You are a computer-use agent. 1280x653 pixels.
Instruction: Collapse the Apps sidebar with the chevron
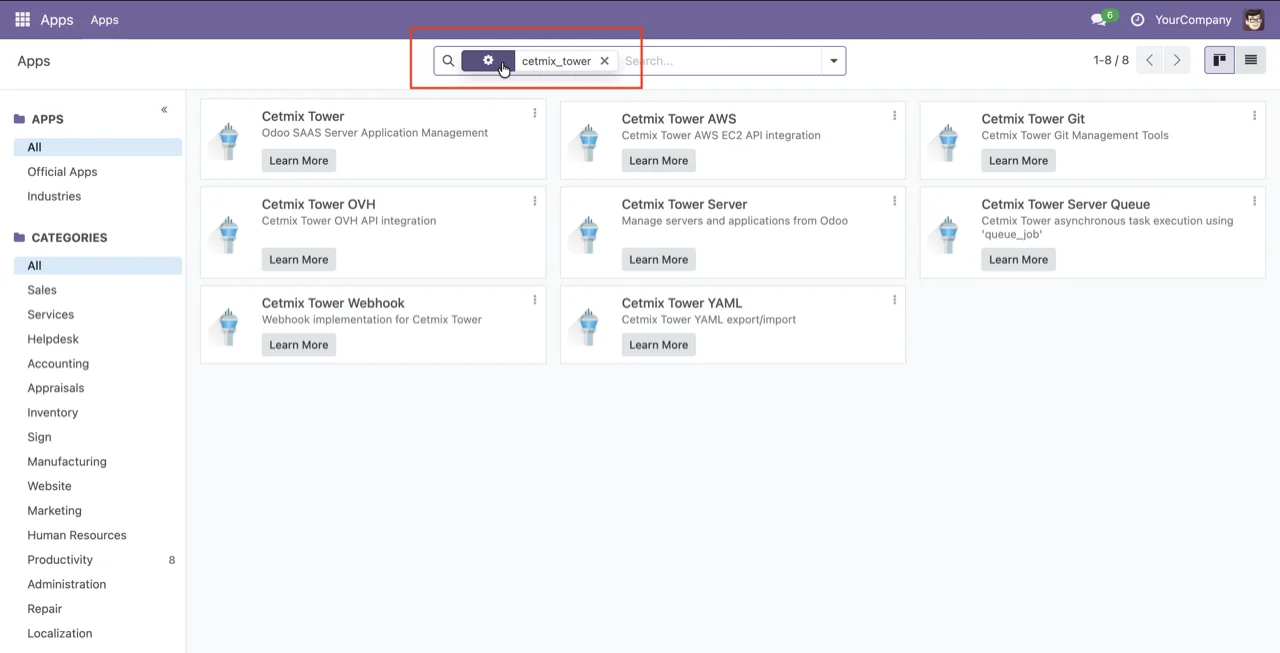coord(164,110)
